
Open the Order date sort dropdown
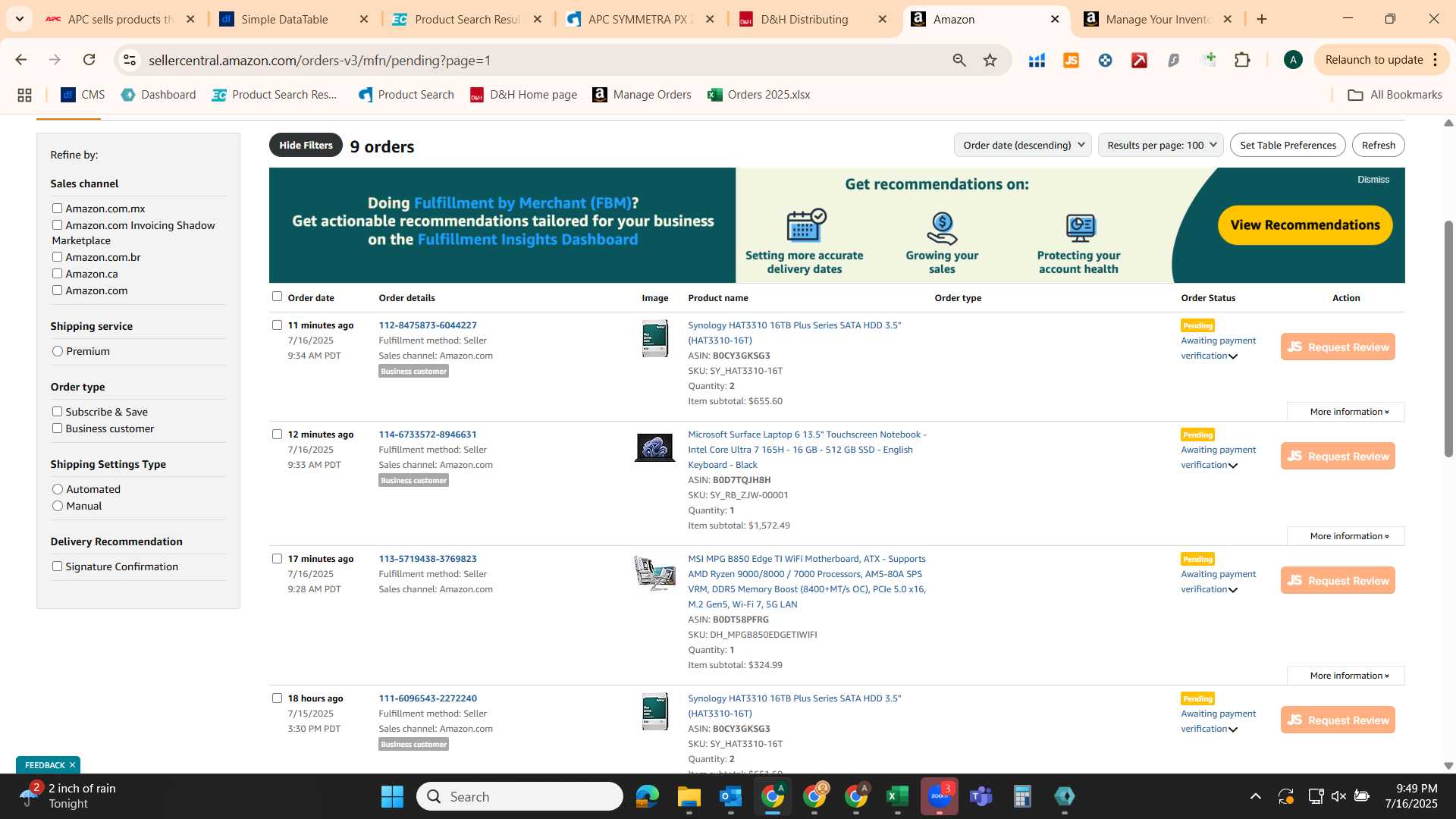pyautogui.click(x=1022, y=145)
